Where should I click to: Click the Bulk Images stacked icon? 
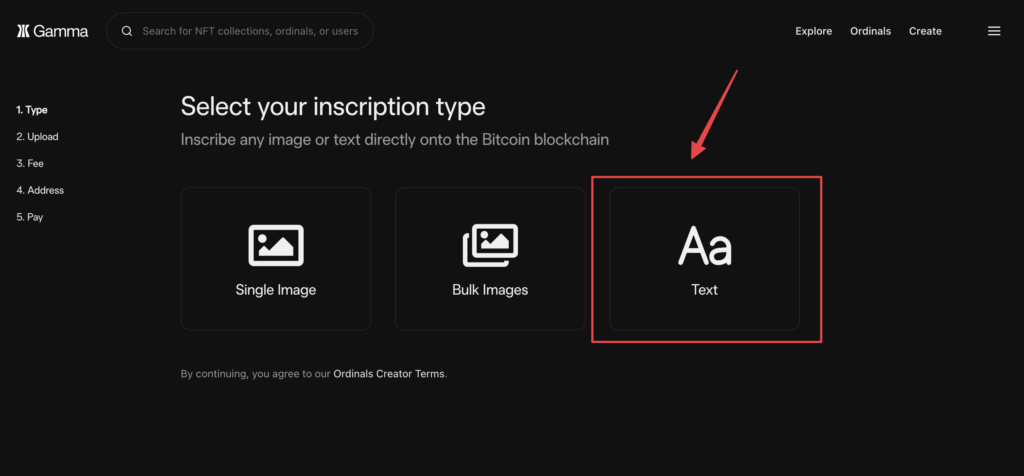490,246
